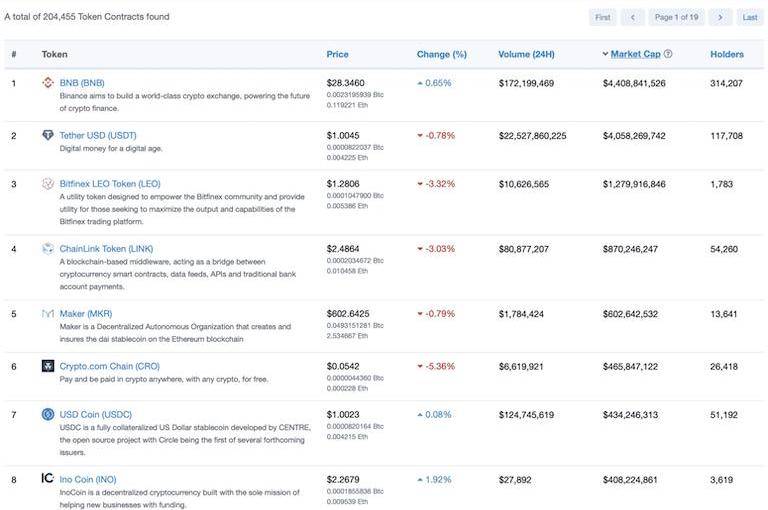Click the Token column header
The width and height of the screenshot is (768, 510).
[54, 54]
